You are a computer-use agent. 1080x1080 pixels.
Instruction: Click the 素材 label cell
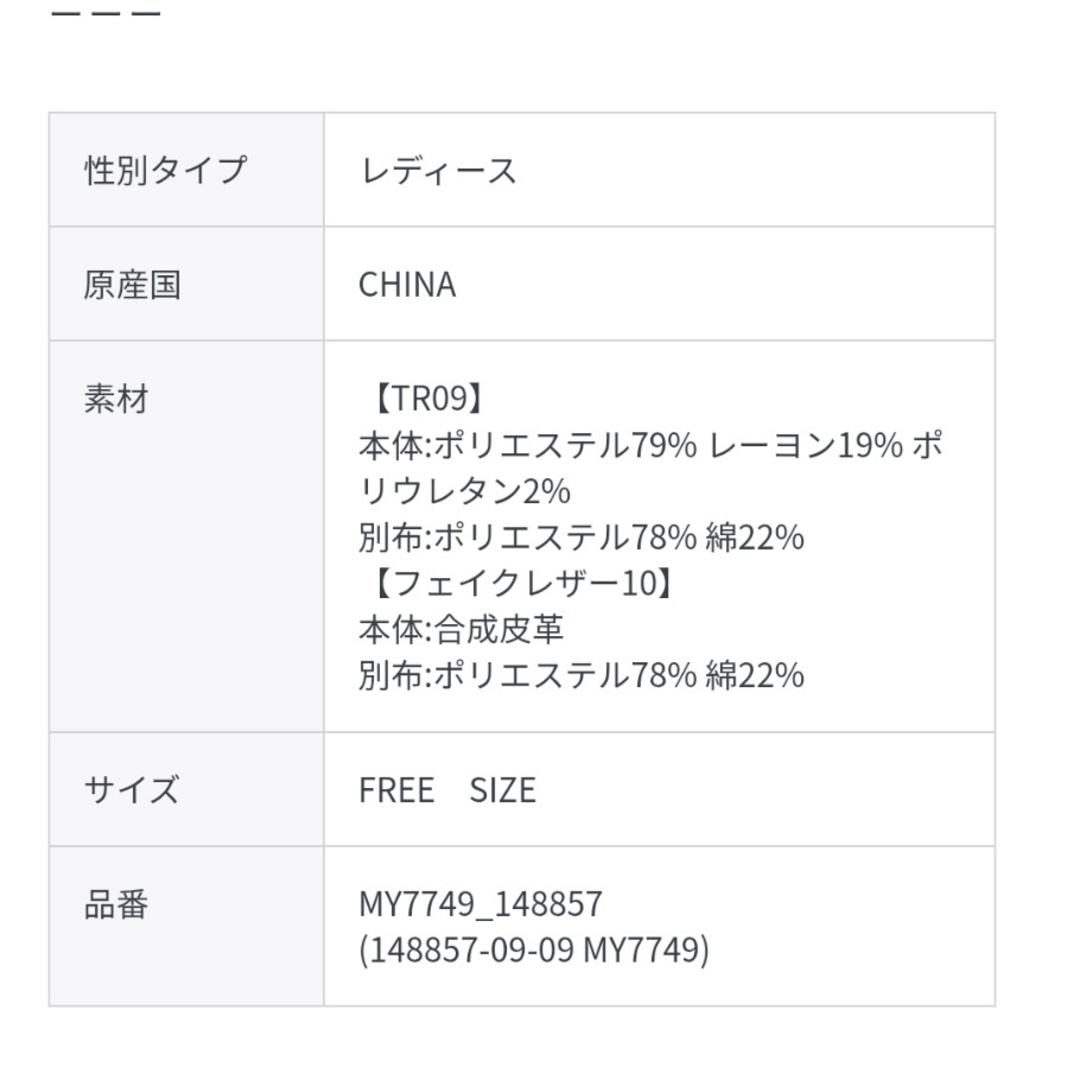(x=186, y=536)
